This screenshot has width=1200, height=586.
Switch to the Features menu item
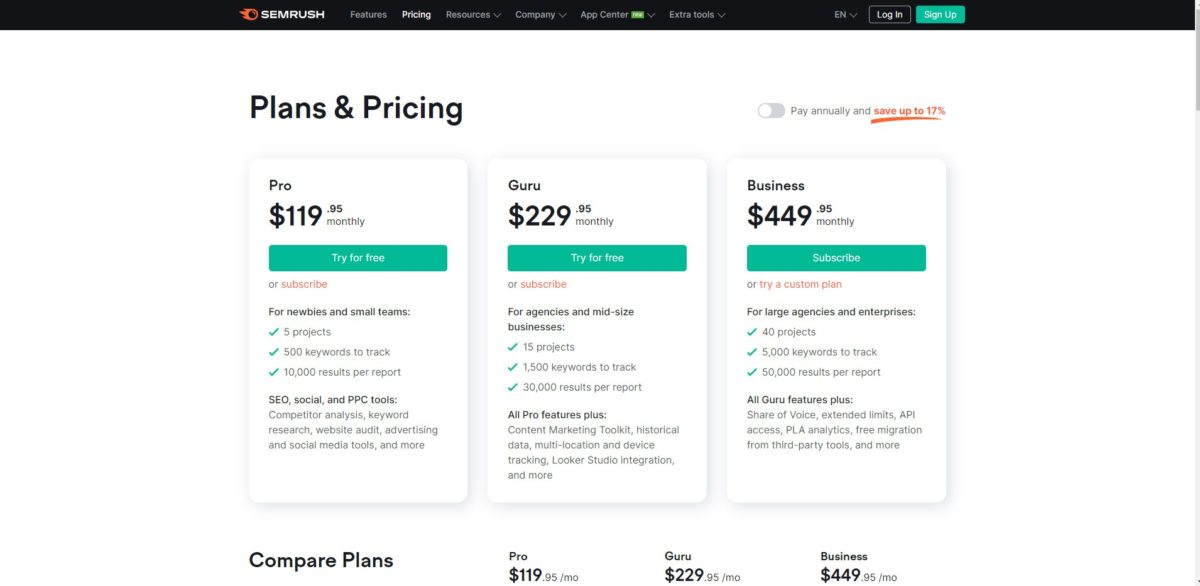pyautogui.click(x=368, y=14)
